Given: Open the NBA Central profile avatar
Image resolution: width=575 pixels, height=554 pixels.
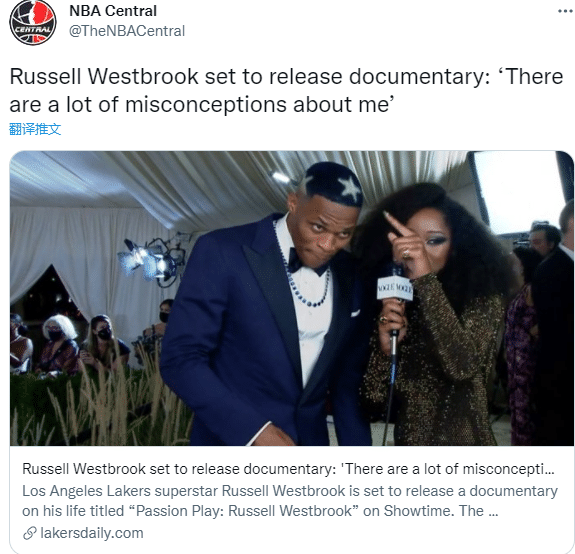Looking at the screenshot, I should point(33,23).
